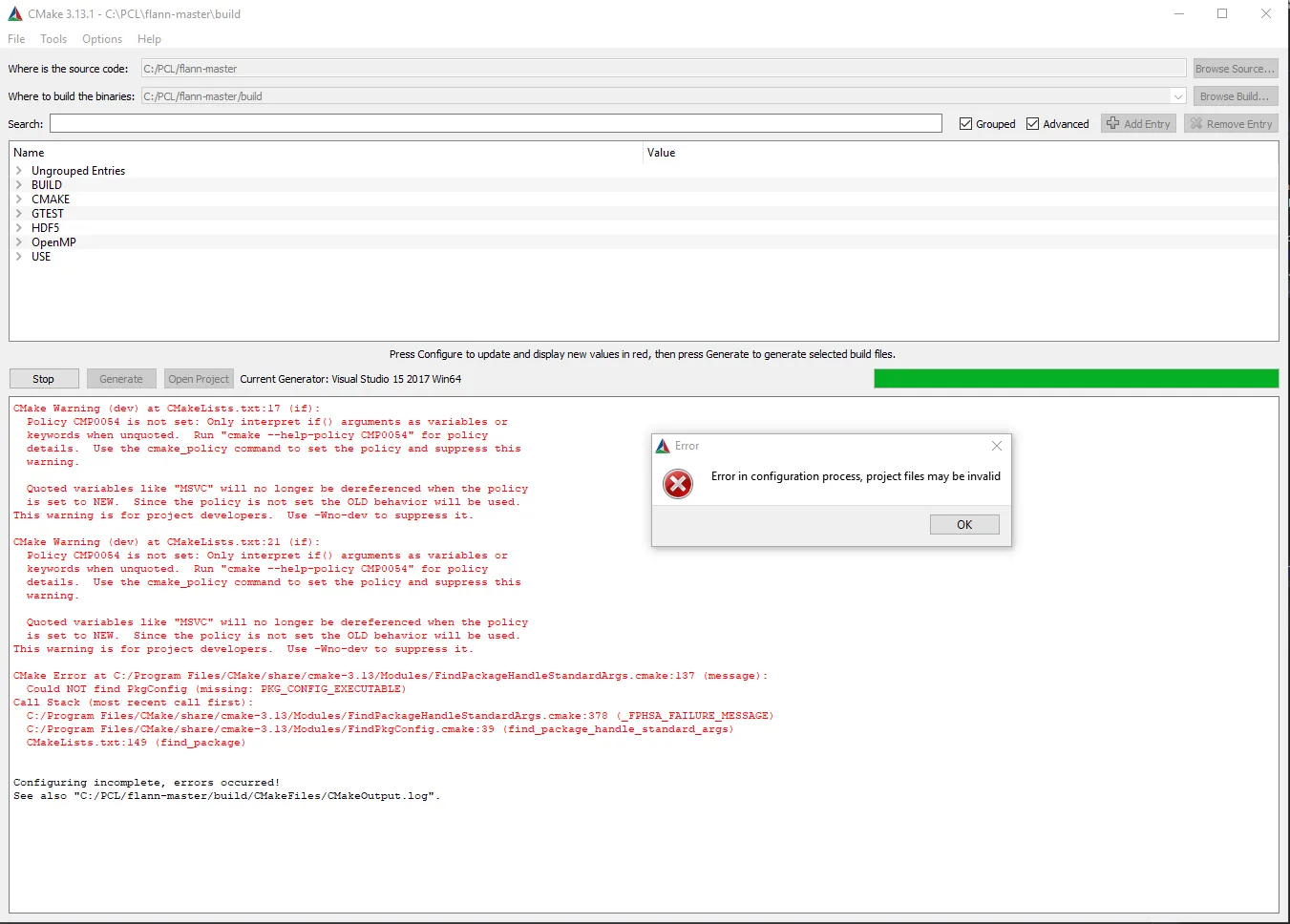Screen dimensions: 1290x924
Task: Click the X icon on Remove Entry
Action: (x=1195, y=123)
